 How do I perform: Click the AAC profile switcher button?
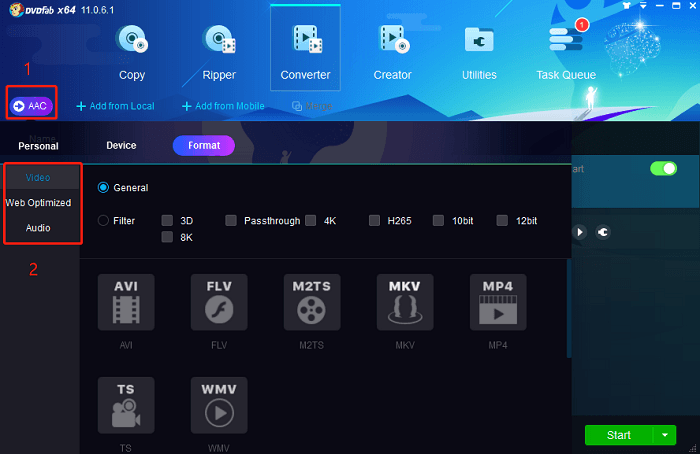(x=31, y=106)
